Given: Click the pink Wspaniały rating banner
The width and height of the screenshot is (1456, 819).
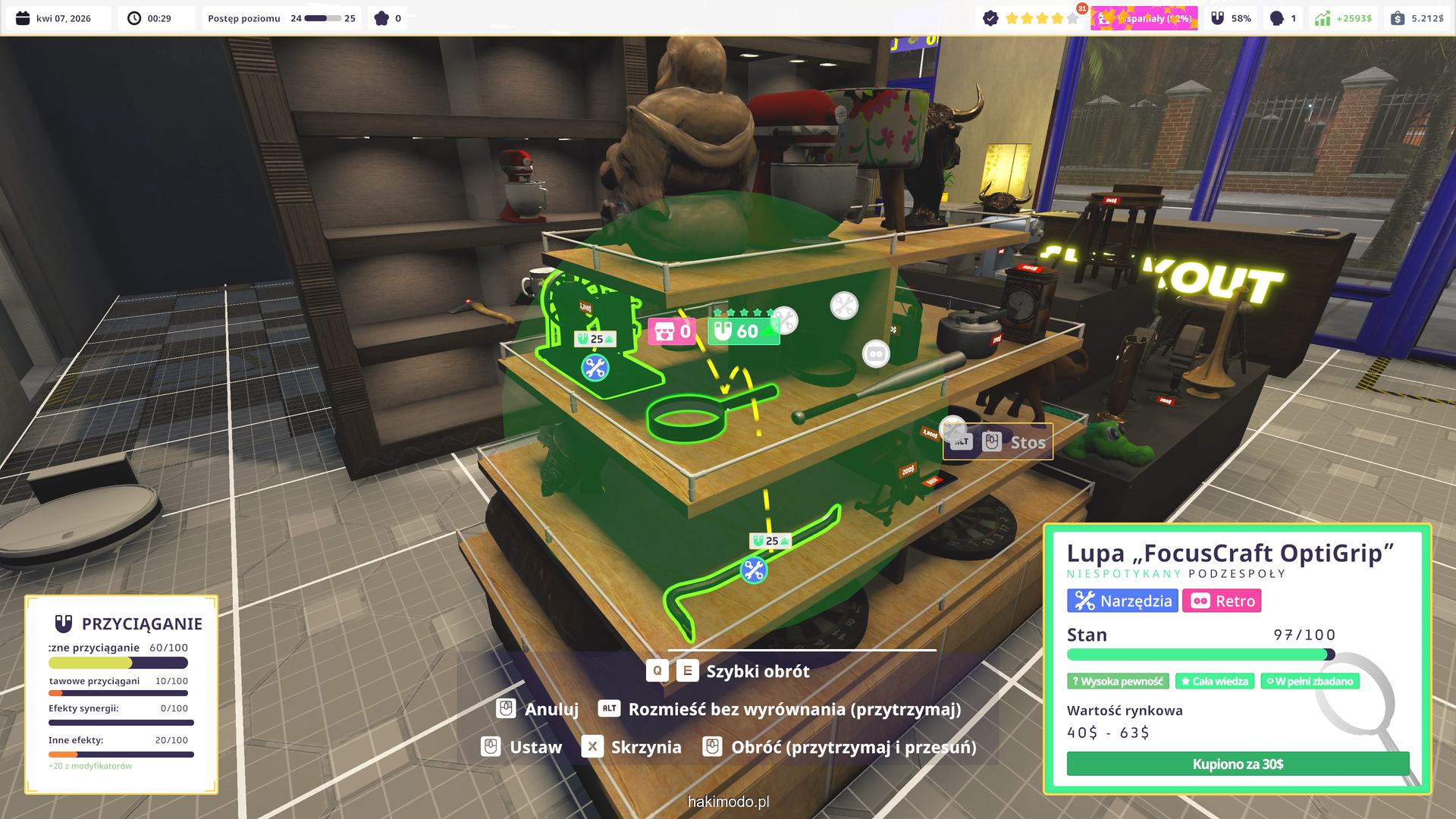Looking at the screenshot, I should pyautogui.click(x=1144, y=18).
